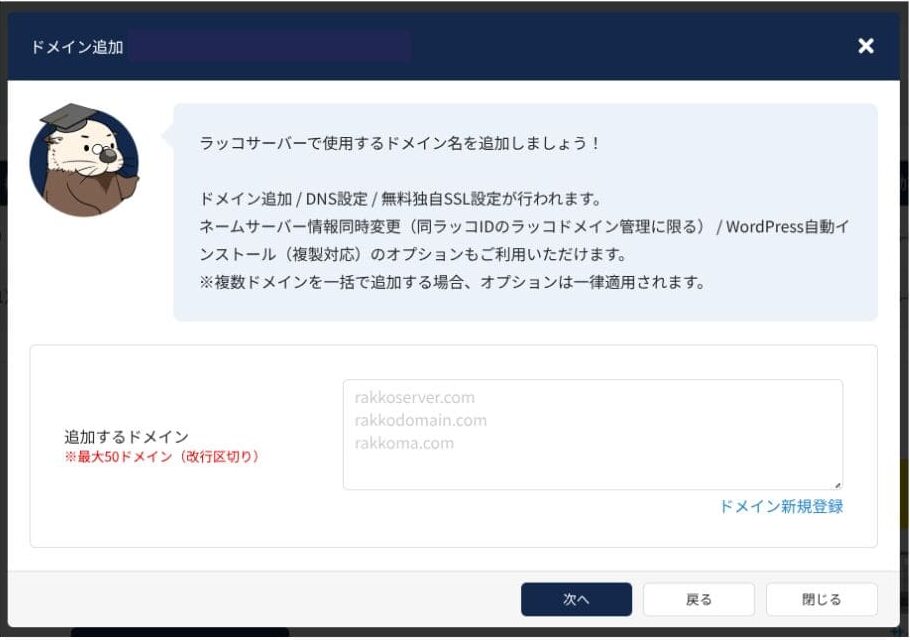Click the 追加するドメイン field label
Image resolution: width=910 pixels, height=640 pixels.
tap(127, 437)
